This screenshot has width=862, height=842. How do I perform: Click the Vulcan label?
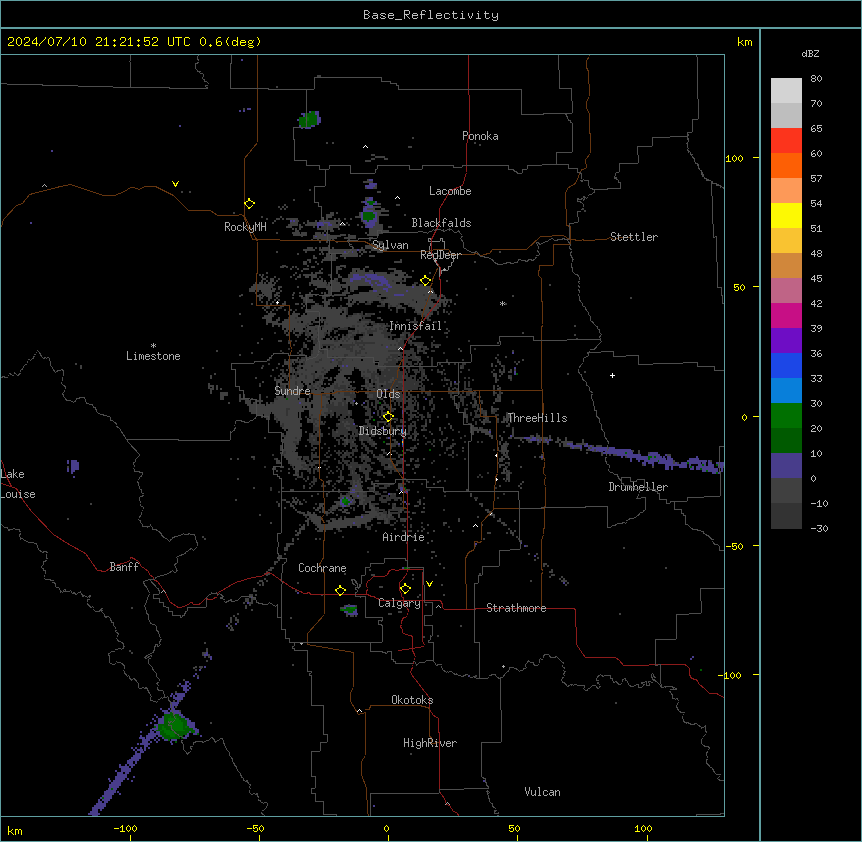(542, 792)
